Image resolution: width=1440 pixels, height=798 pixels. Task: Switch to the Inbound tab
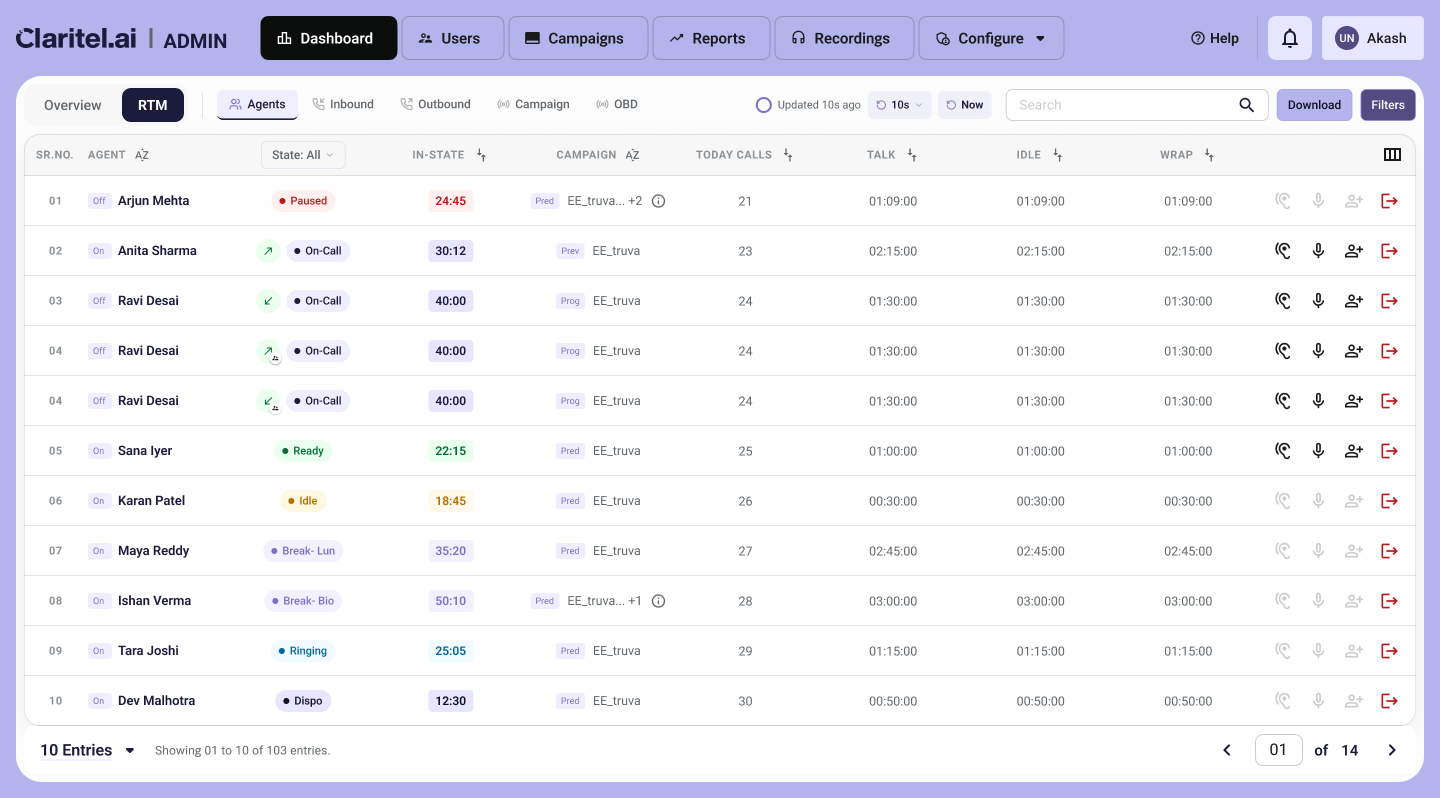(x=343, y=104)
